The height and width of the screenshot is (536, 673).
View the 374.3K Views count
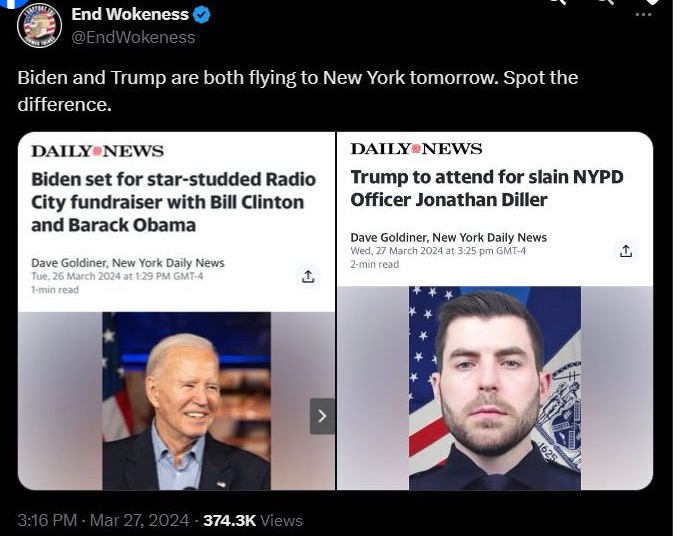[x=252, y=520]
